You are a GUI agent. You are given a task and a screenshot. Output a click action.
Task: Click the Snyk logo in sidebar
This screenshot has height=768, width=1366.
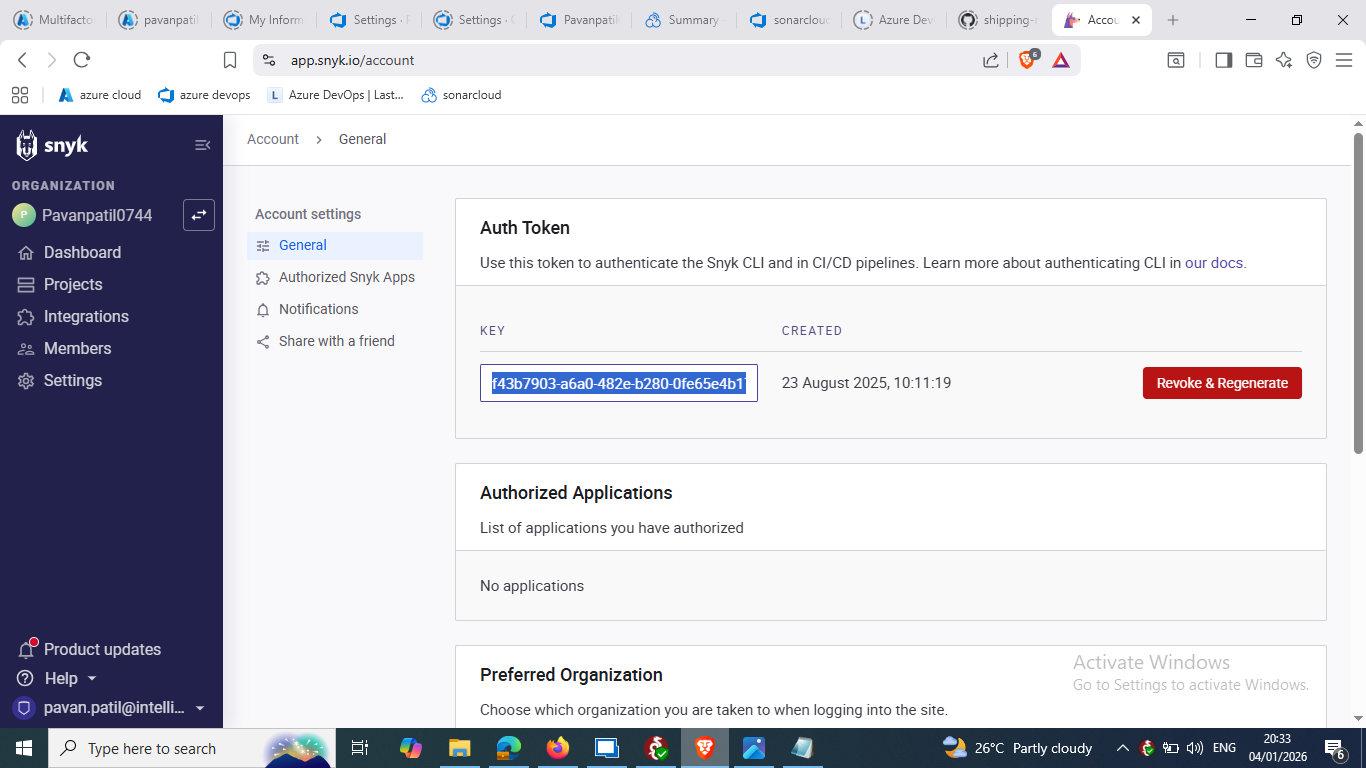[52, 145]
